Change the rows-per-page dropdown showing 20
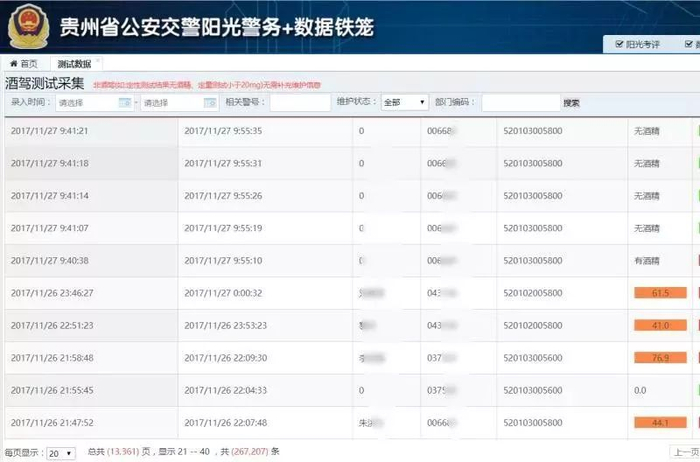The image size is (700, 462). tap(61, 453)
